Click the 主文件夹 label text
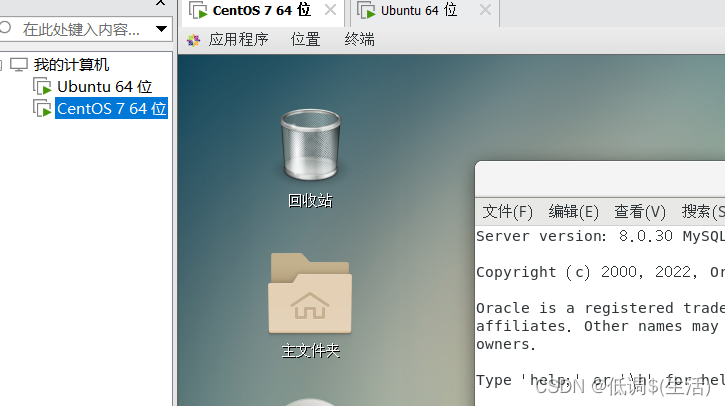The image size is (725, 406). [x=311, y=351]
